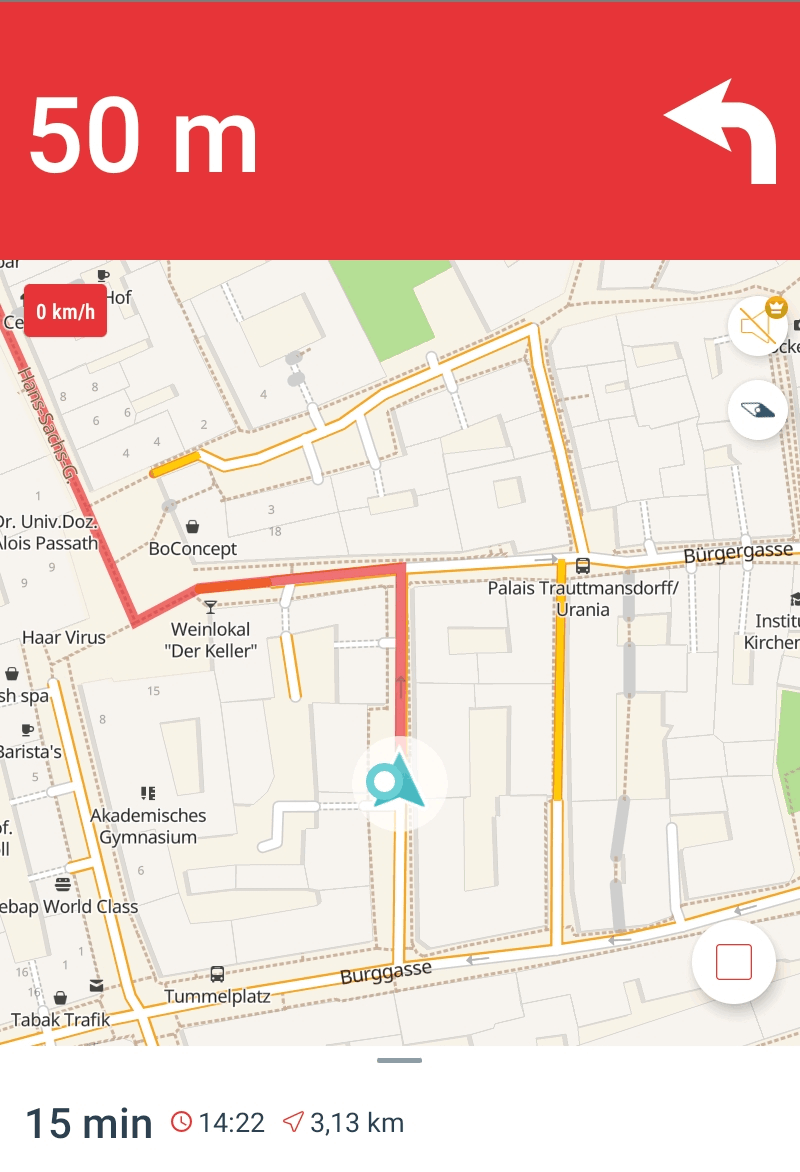
Task: Tap the 50 m distance instruction
Action: [x=144, y=136]
